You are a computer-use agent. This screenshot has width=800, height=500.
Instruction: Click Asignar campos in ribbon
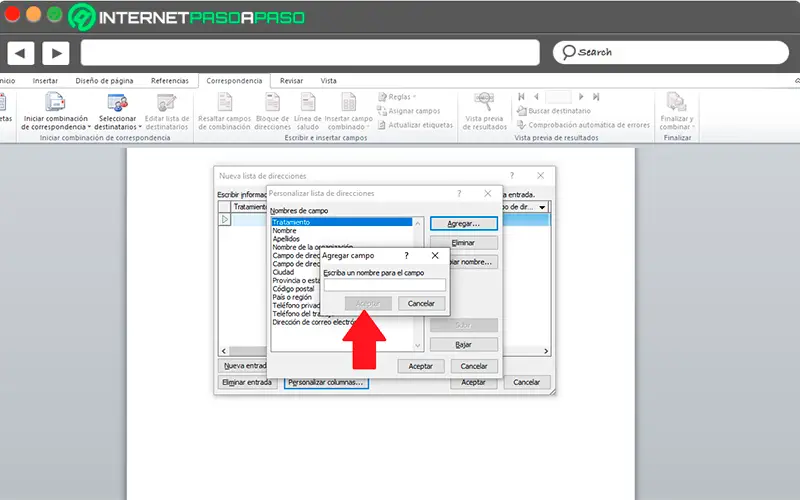tap(409, 111)
